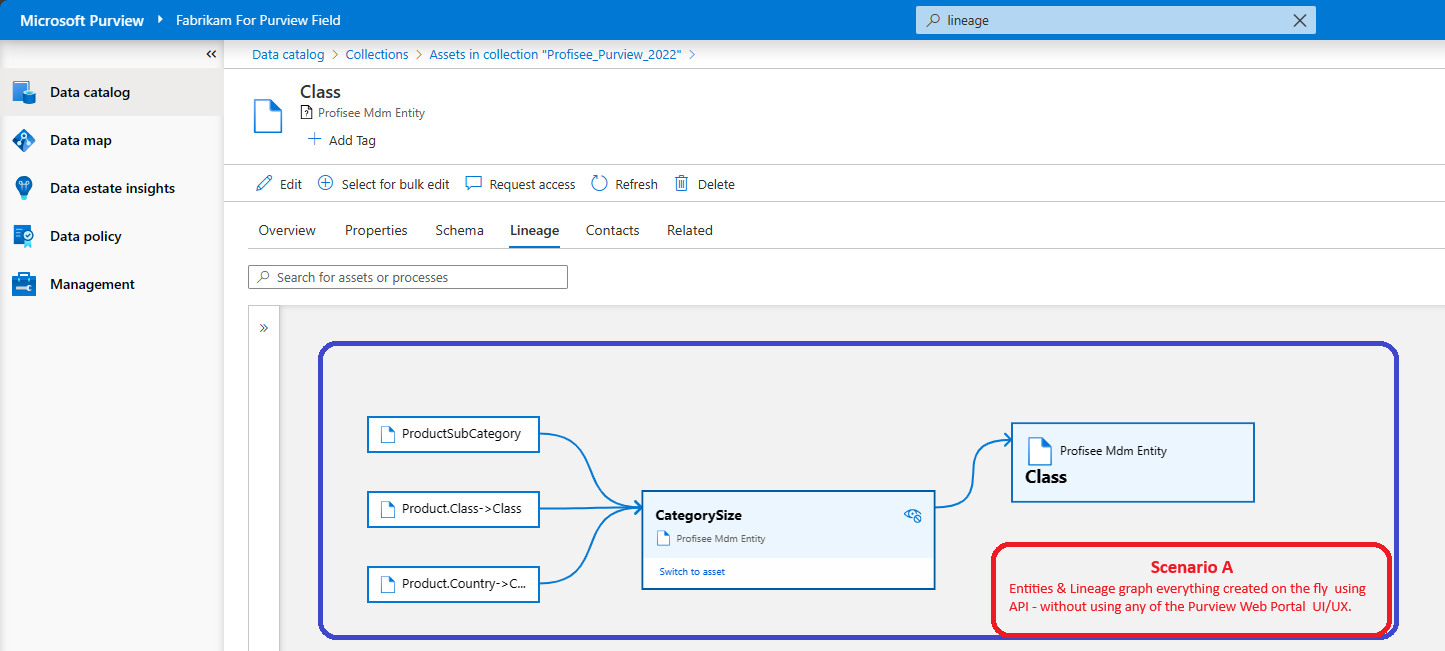Click the Select for bulk edit plus icon

click(x=325, y=183)
